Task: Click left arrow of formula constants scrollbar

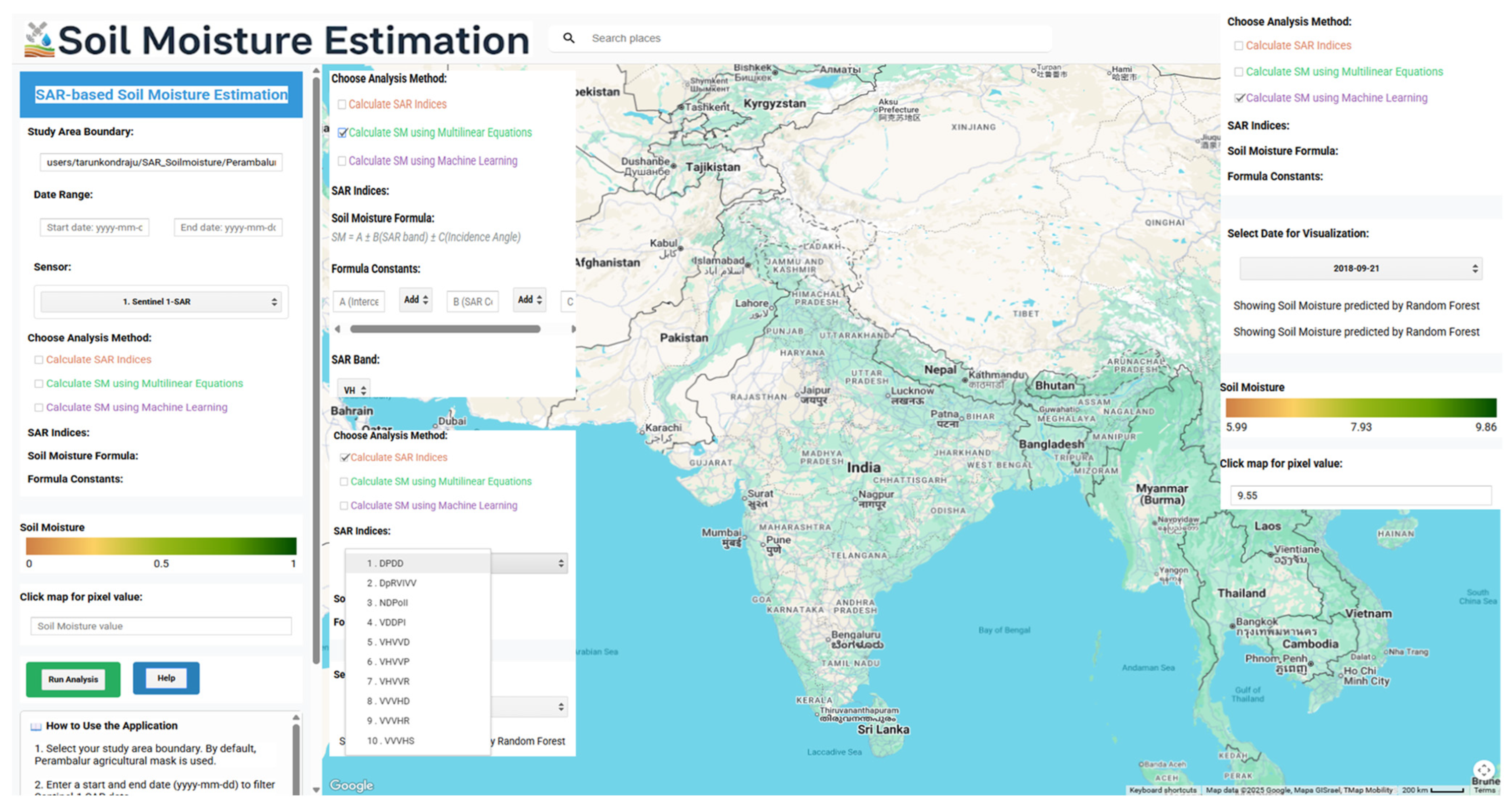Action: [x=338, y=329]
